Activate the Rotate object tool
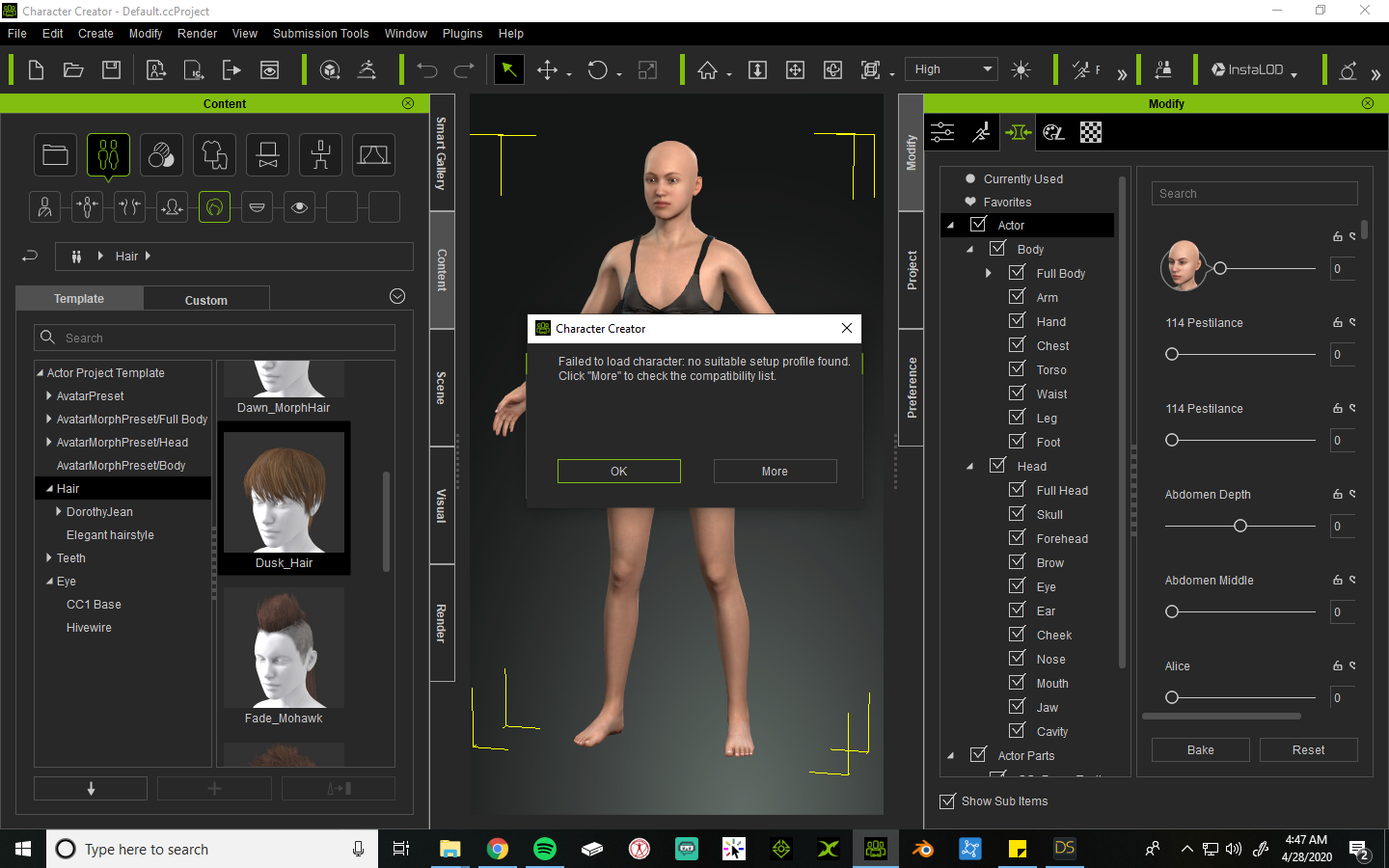The height and width of the screenshot is (868, 1389). 597,69
